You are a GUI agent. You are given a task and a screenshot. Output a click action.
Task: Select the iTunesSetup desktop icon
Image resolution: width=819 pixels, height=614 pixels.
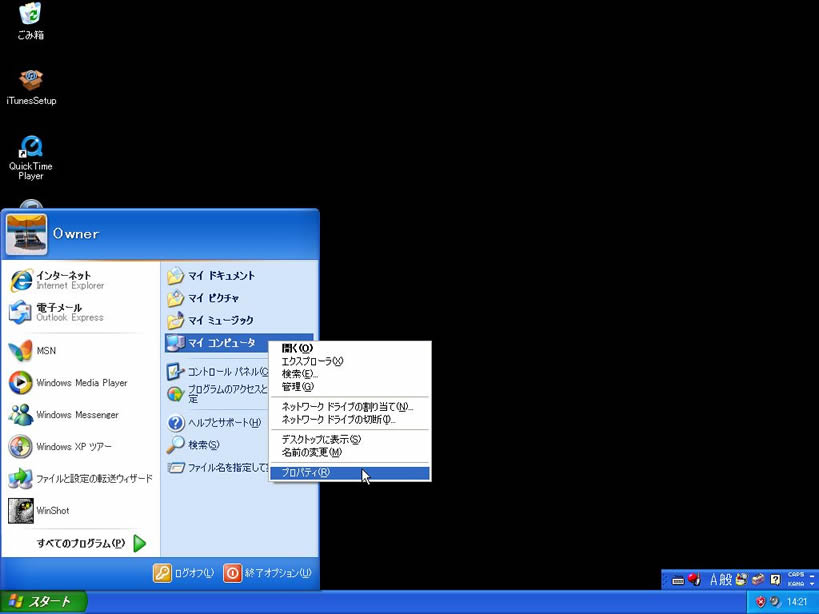tap(31, 87)
